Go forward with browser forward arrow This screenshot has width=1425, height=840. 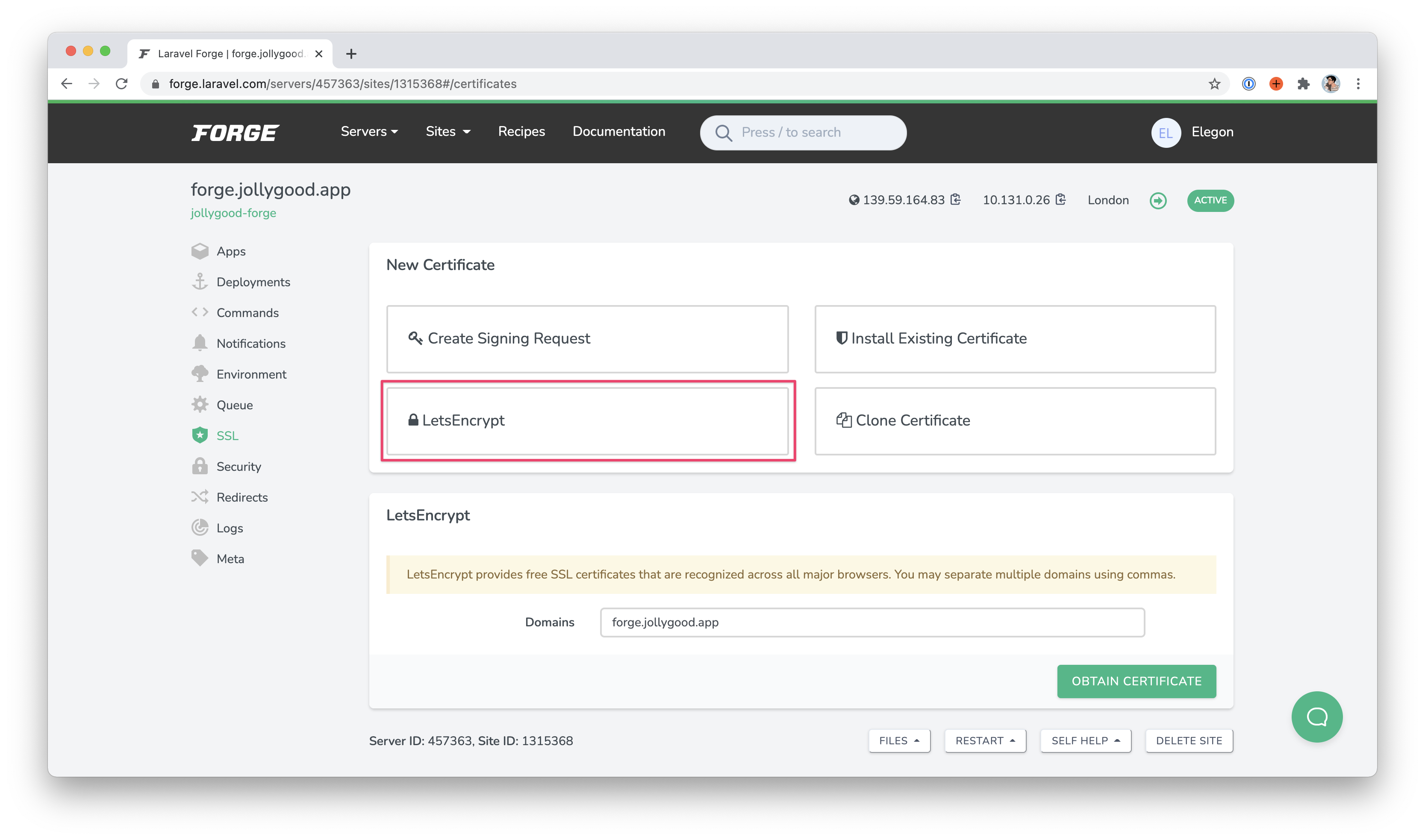(x=94, y=84)
